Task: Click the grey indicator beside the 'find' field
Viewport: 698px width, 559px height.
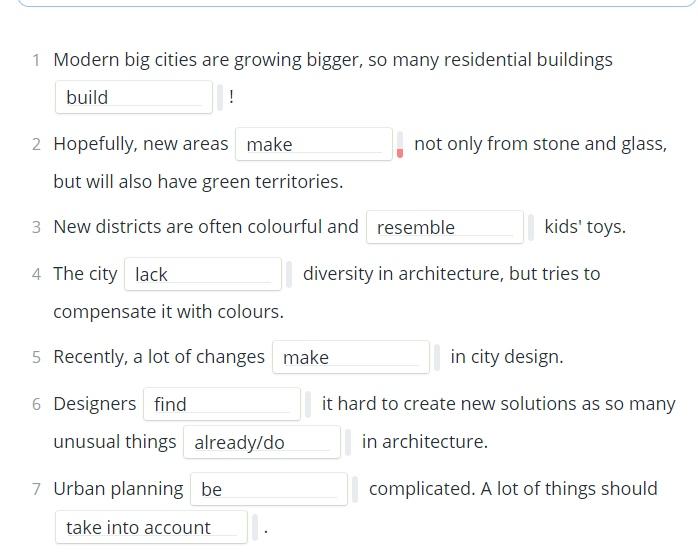Action: (308, 405)
